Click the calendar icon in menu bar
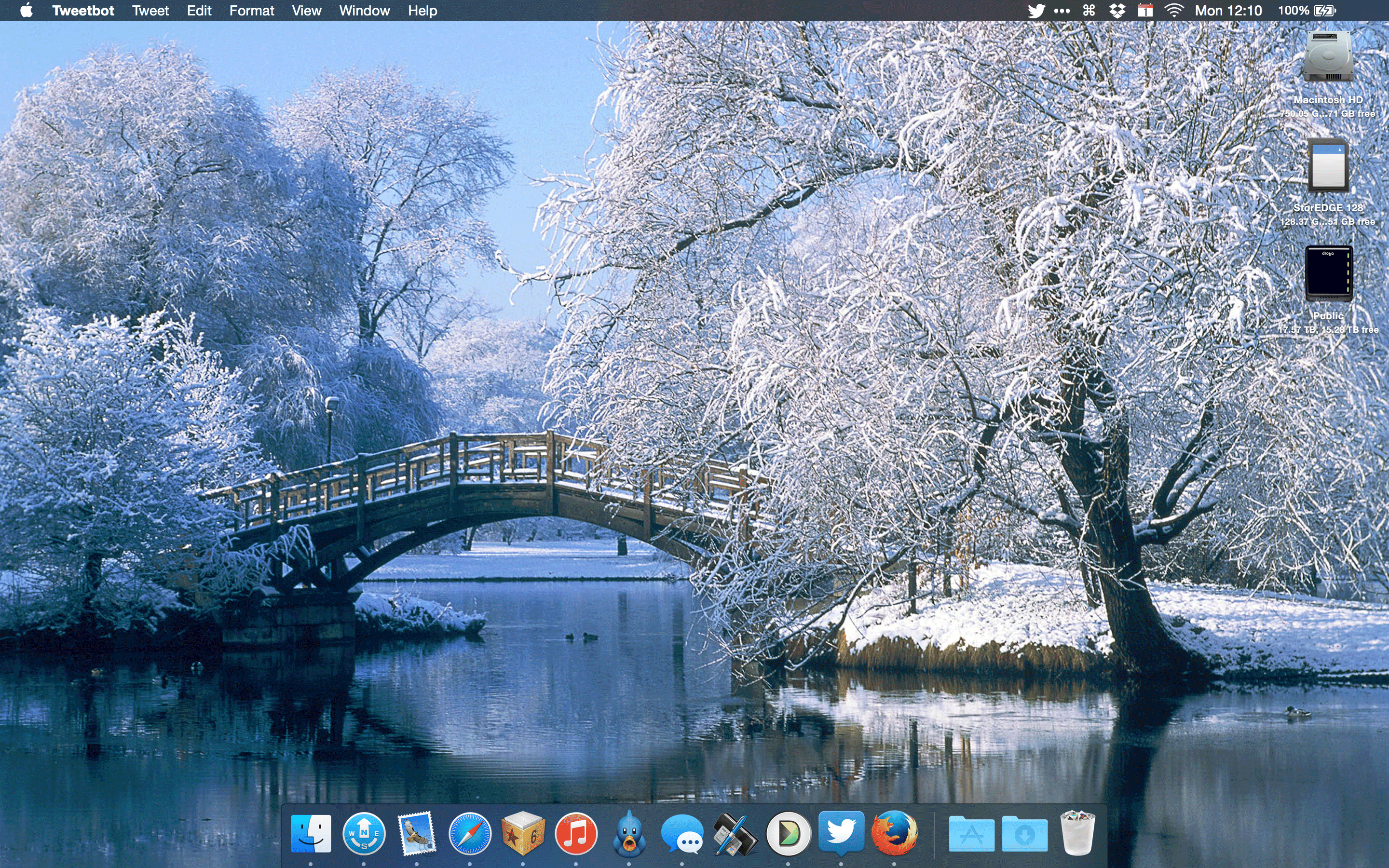 point(1145,11)
